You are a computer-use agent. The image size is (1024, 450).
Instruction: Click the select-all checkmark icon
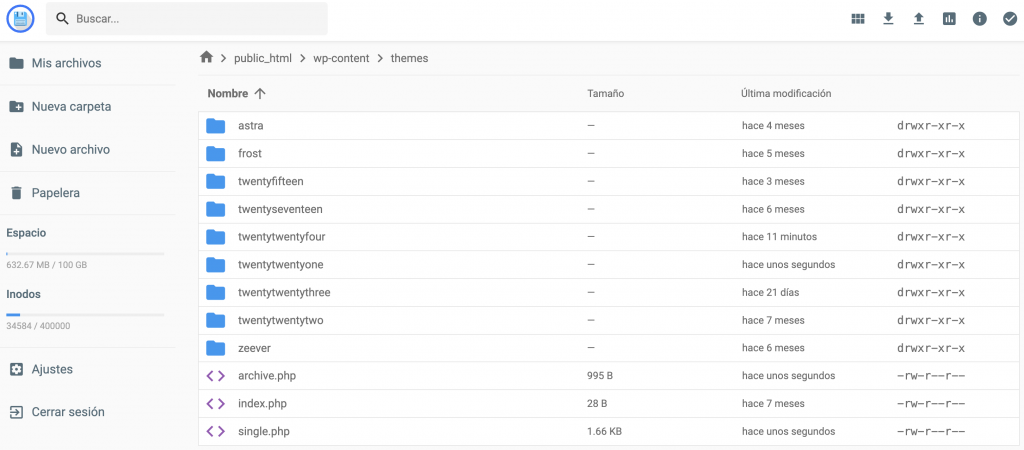coord(1009,19)
